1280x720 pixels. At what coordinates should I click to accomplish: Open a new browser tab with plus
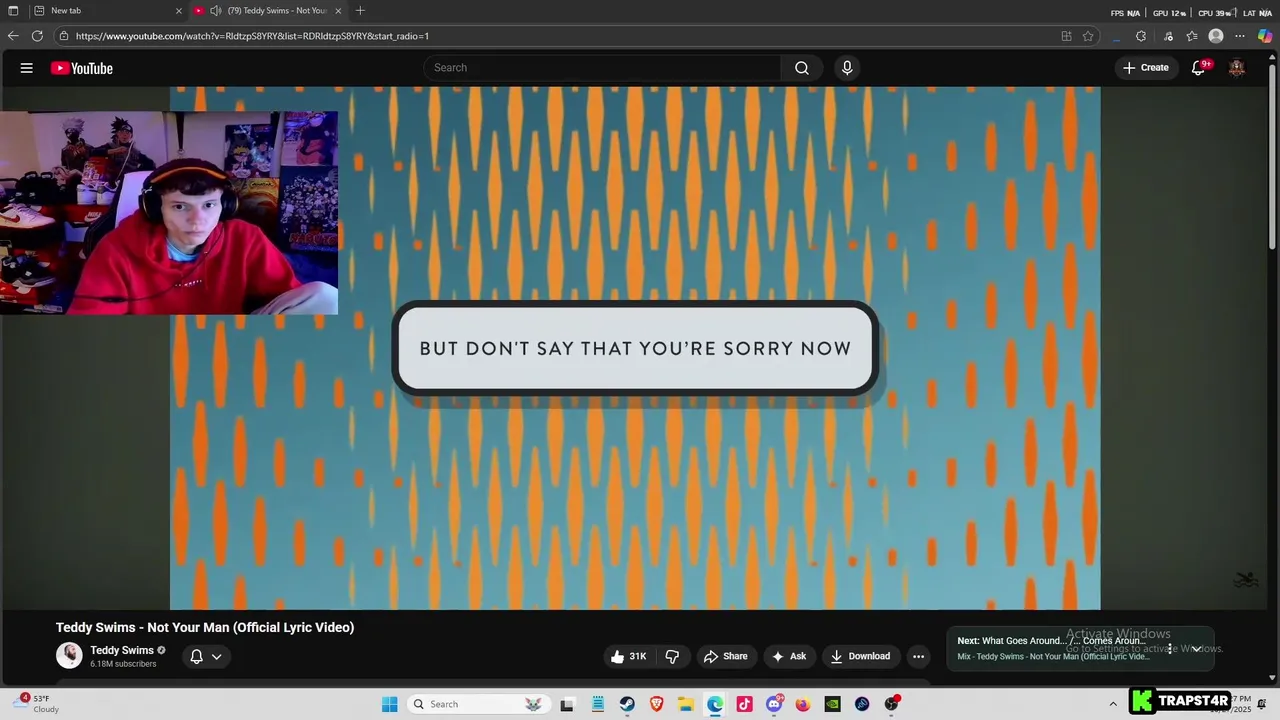point(360,10)
